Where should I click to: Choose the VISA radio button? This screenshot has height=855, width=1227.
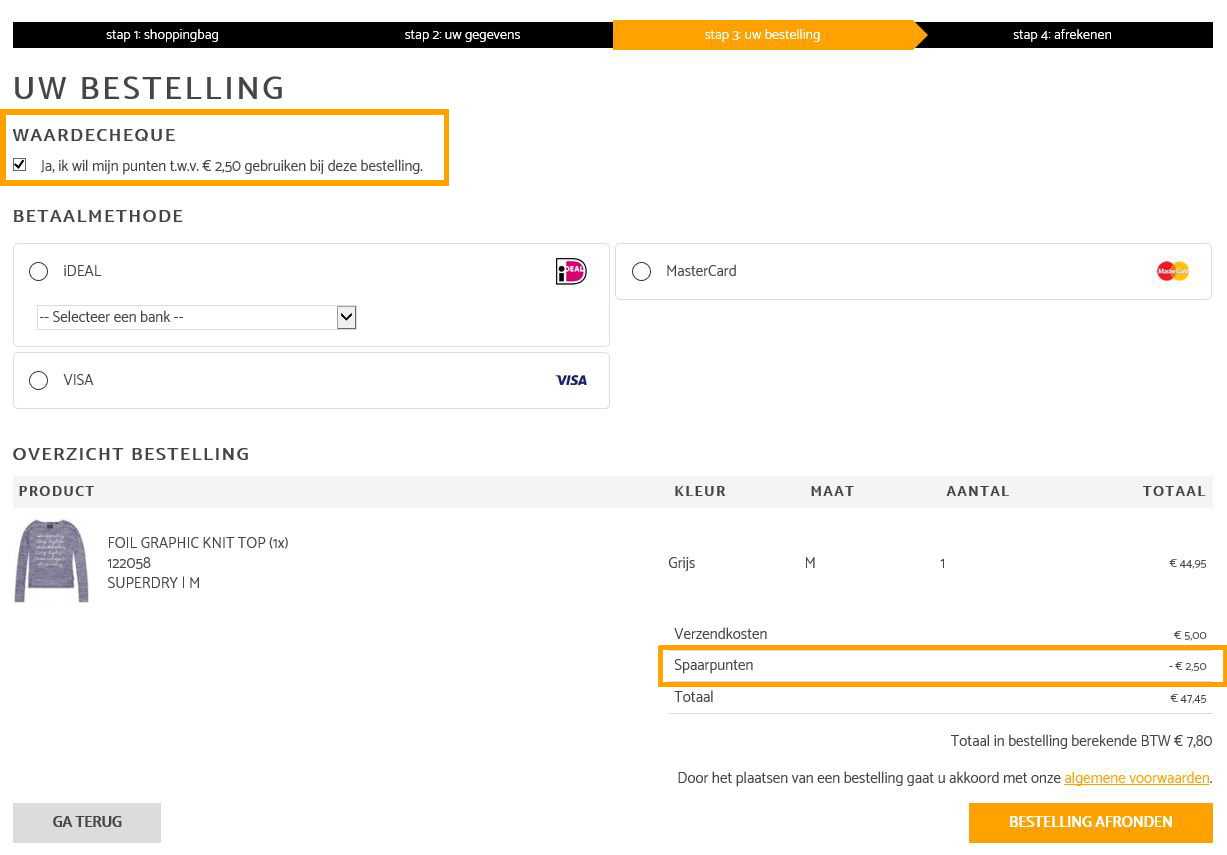39,380
